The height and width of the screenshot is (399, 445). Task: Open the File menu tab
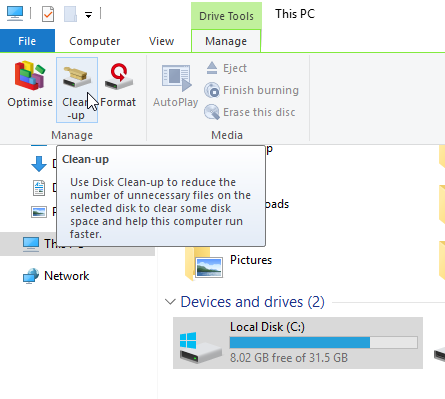[27, 41]
